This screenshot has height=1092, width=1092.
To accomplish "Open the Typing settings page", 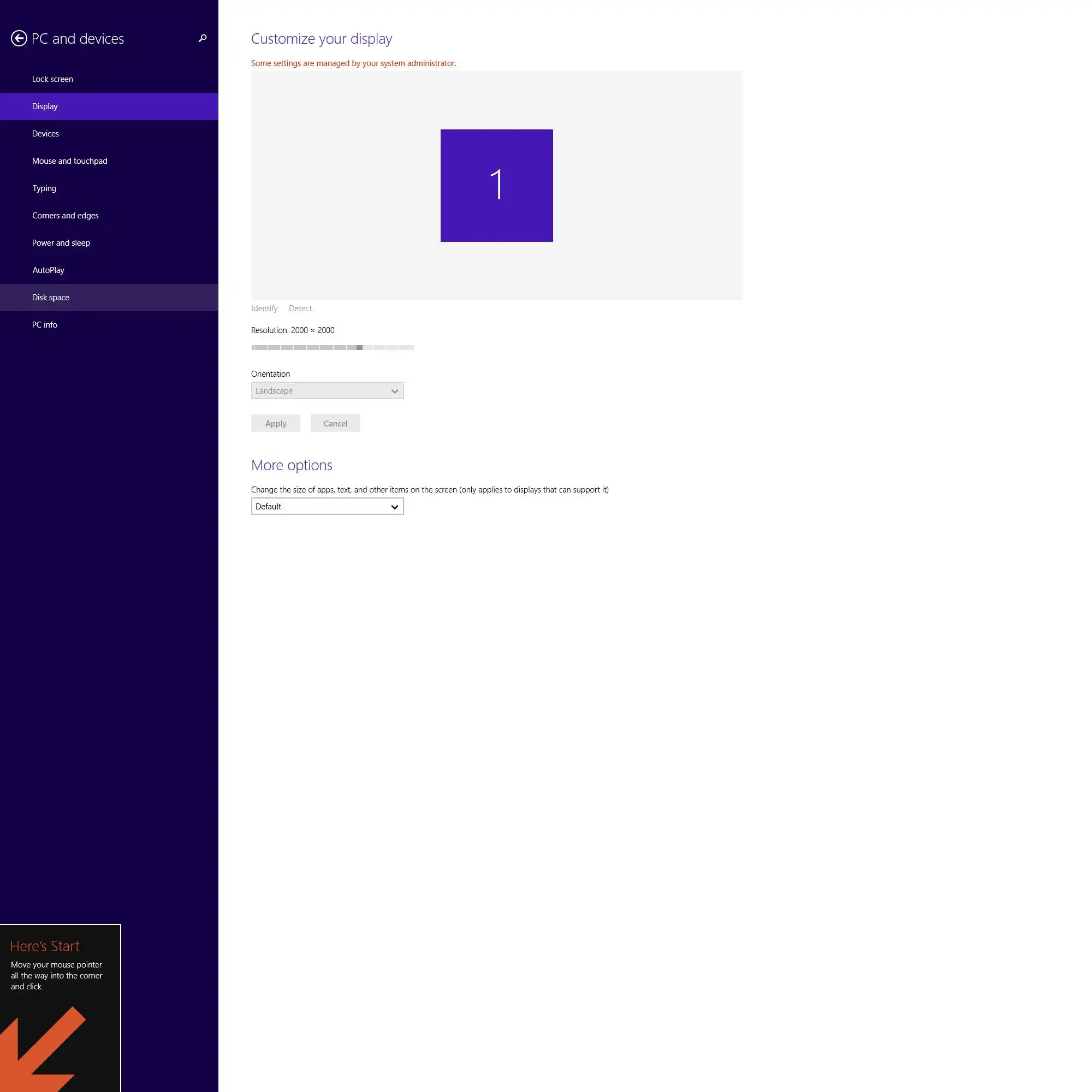I will click(x=44, y=188).
